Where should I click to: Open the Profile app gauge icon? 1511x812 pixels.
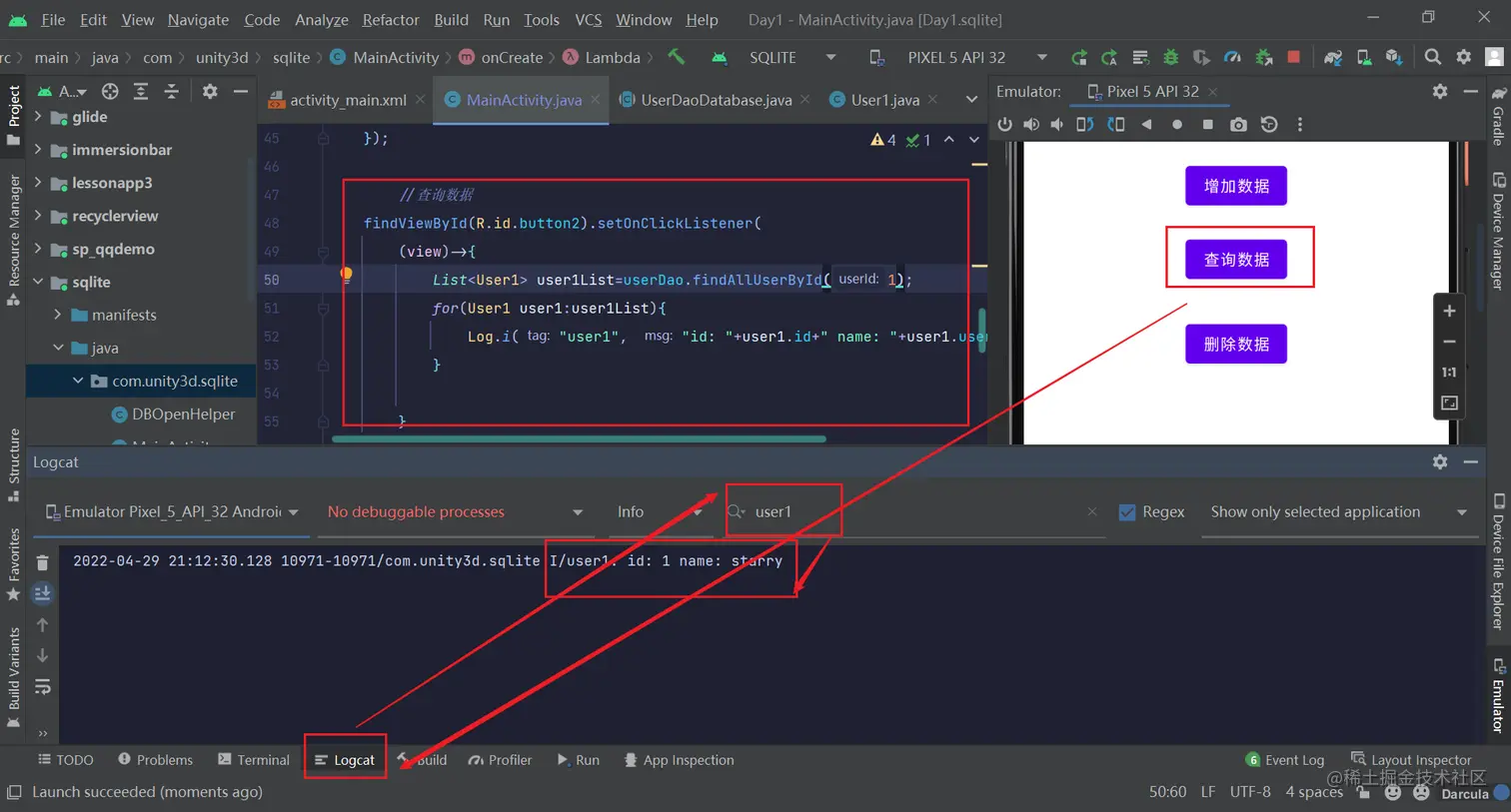[x=1232, y=57]
